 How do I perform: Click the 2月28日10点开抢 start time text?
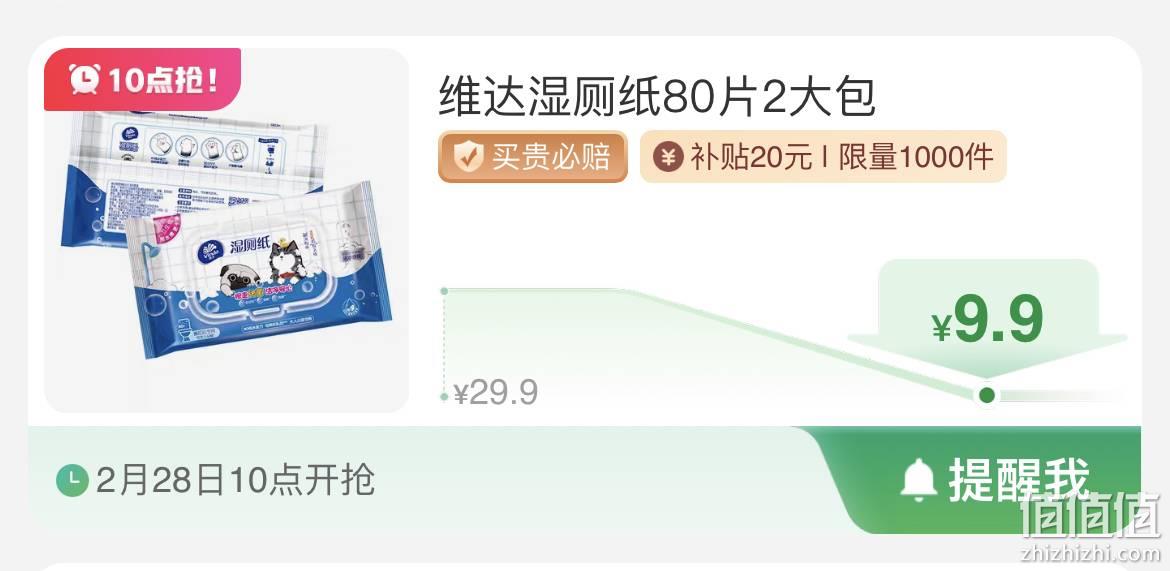[235, 481]
